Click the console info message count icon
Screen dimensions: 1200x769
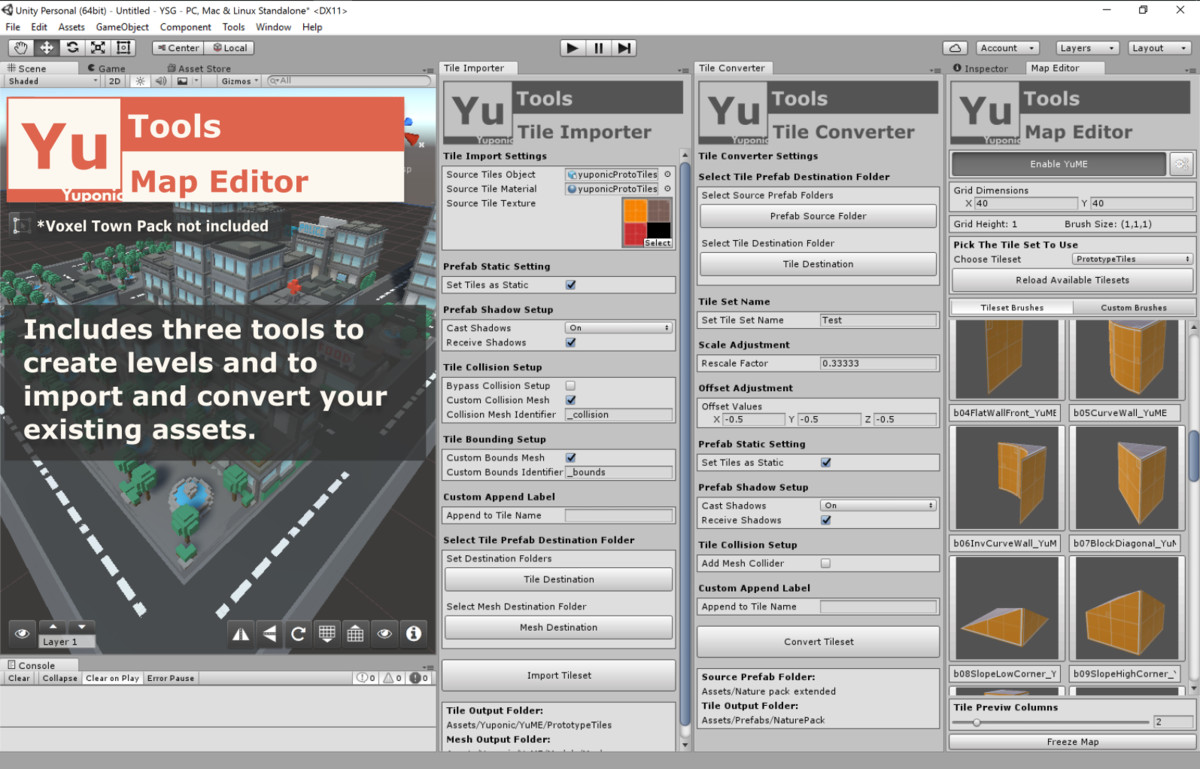tap(367, 678)
